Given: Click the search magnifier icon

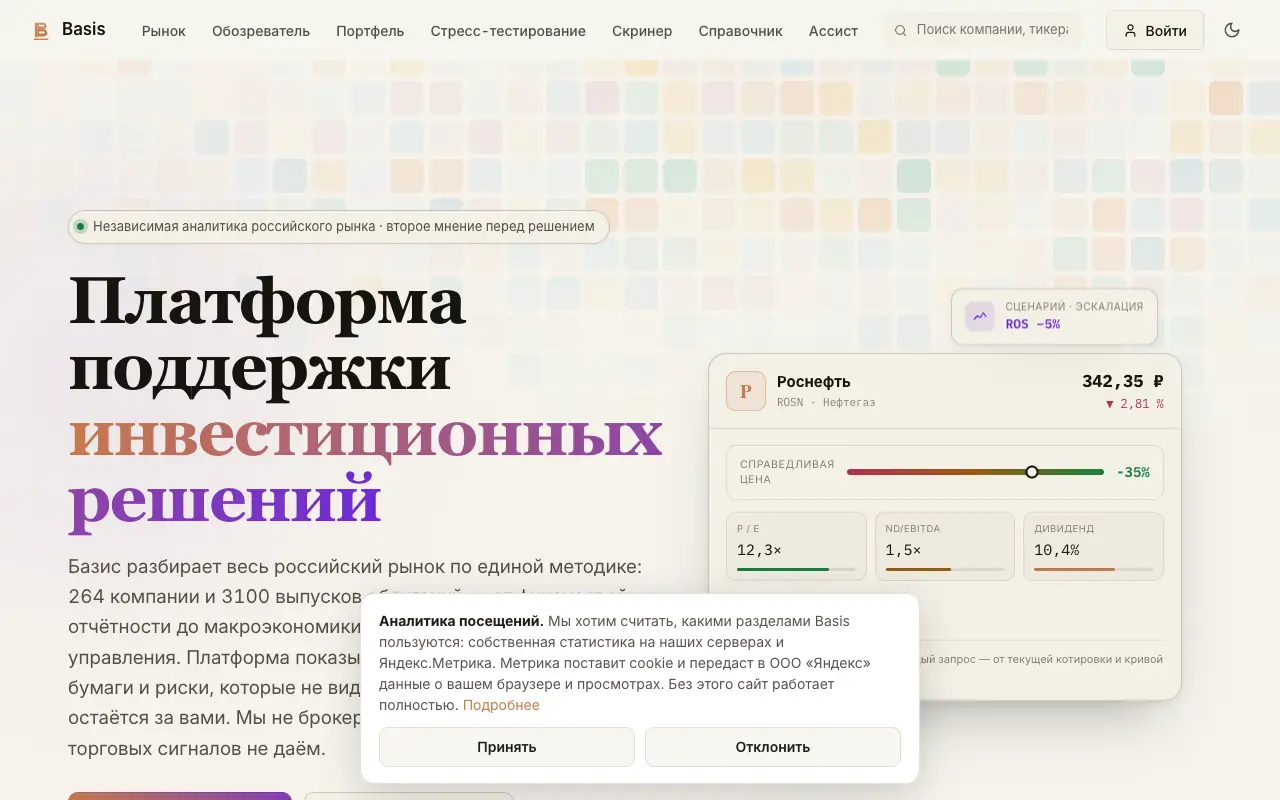Looking at the screenshot, I should point(900,30).
